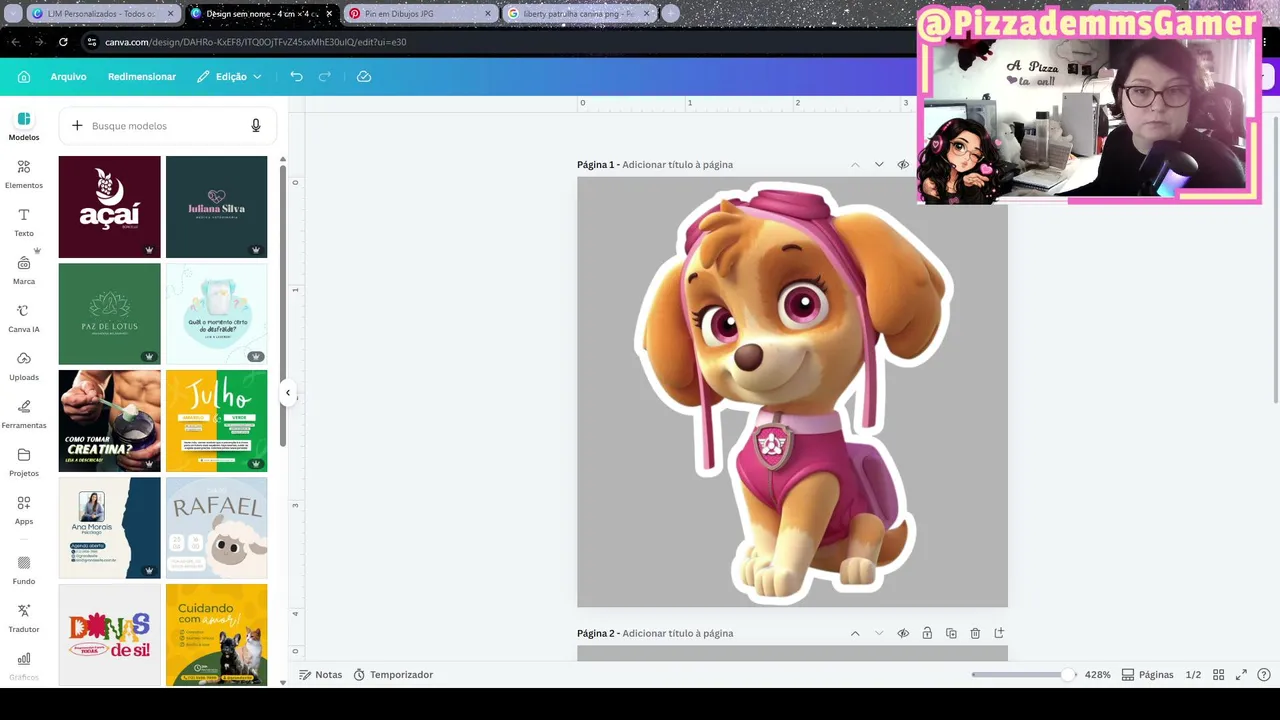
Task: Hide Página 2 with eye icon
Action: pos(903,634)
